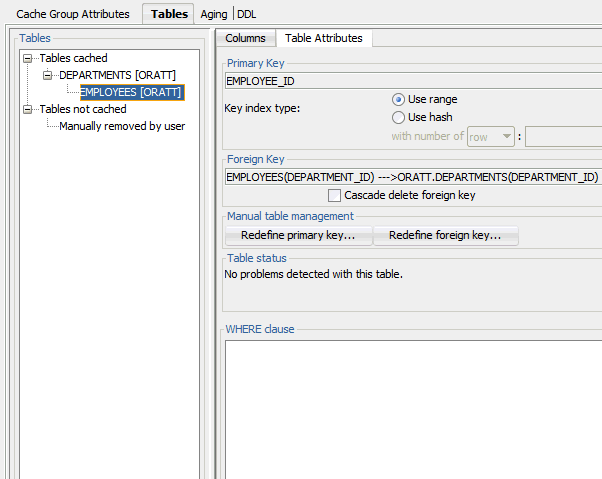Click the Tables cached label

pos(73,58)
